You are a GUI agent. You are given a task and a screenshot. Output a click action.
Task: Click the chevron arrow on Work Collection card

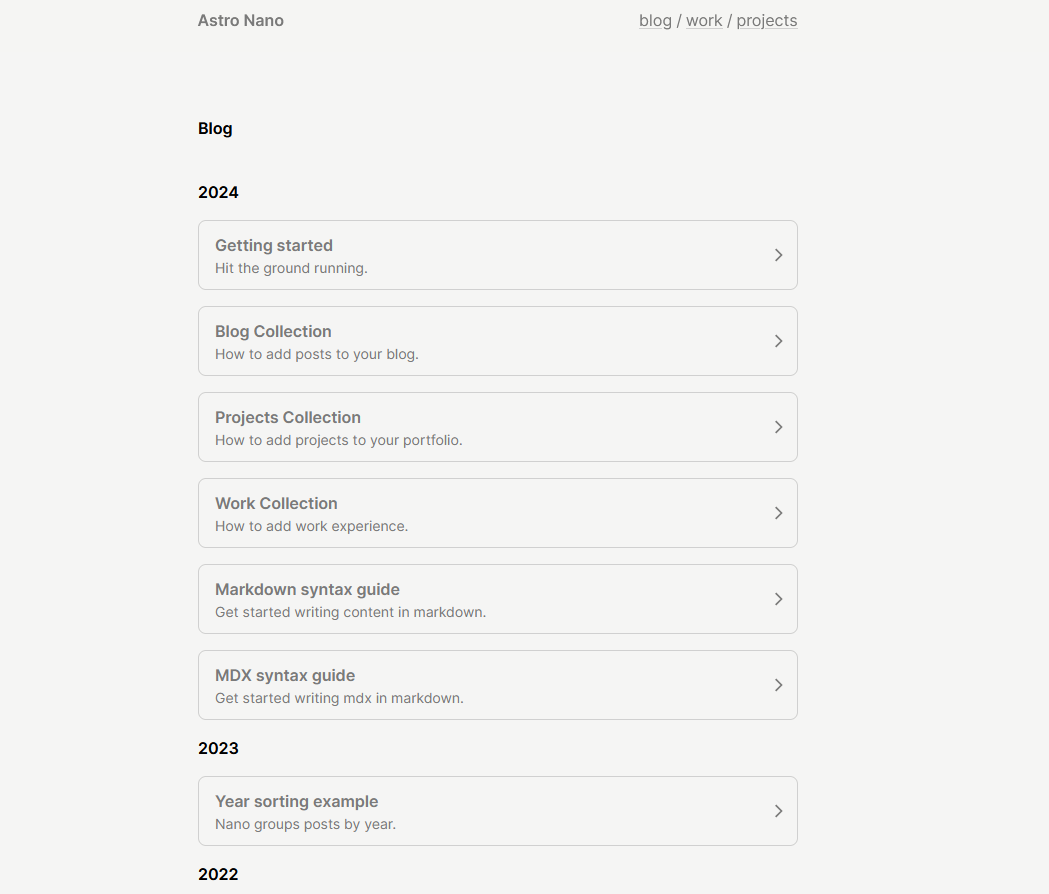(x=778, y=513)
